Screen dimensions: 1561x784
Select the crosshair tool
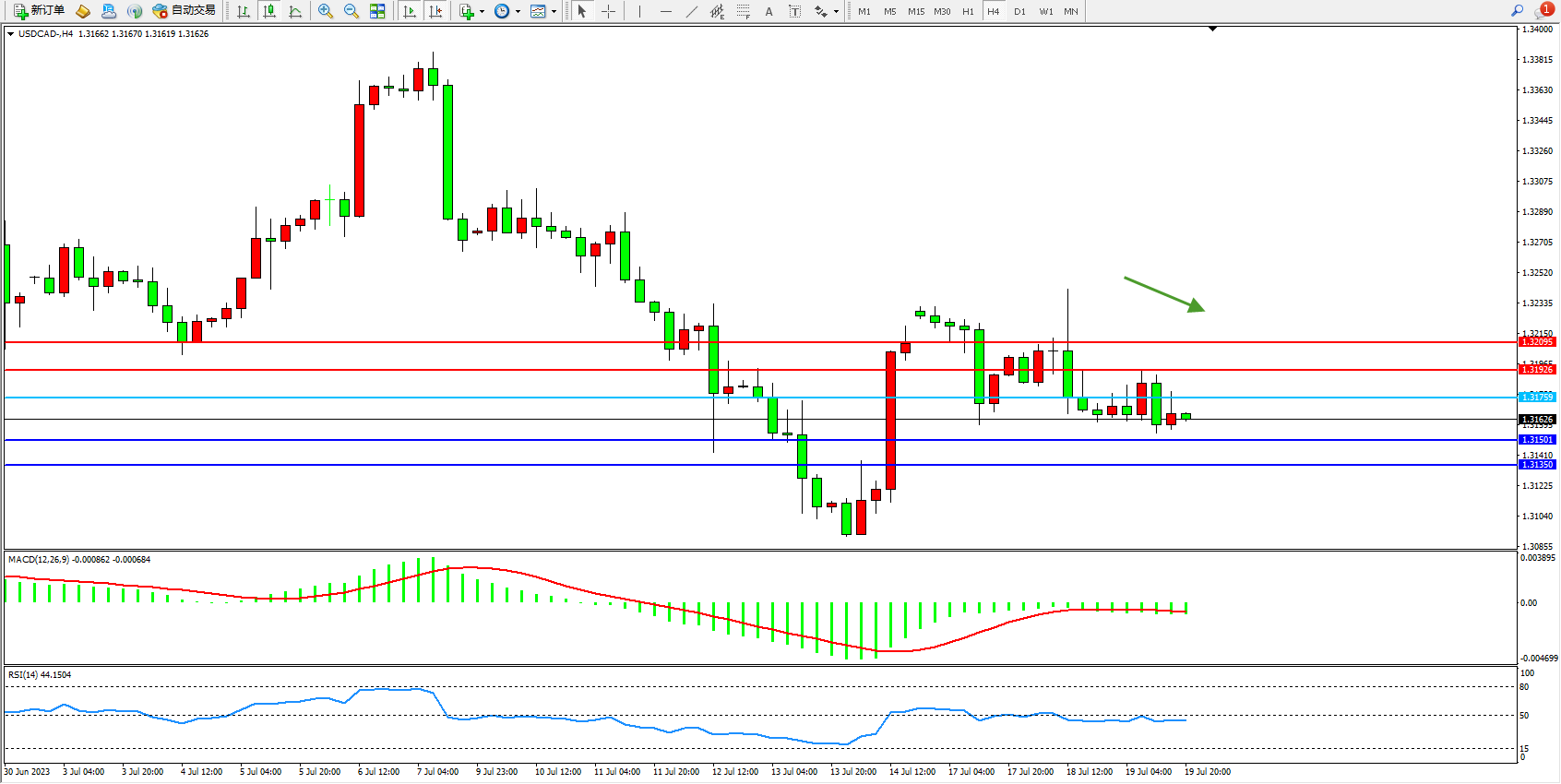click(609, 11)
